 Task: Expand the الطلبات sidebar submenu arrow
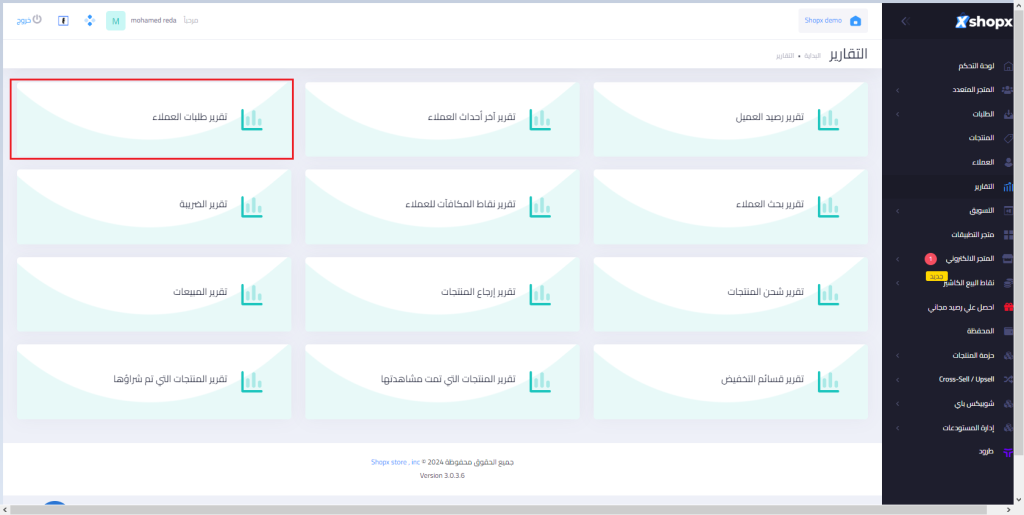pyautogui.click(x=897, y=114)
